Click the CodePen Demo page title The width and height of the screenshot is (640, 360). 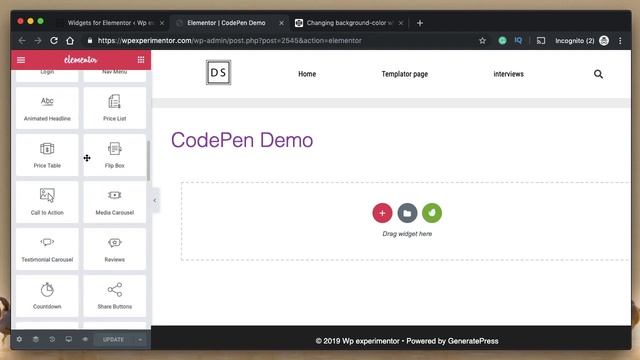(x=242, y=140)
